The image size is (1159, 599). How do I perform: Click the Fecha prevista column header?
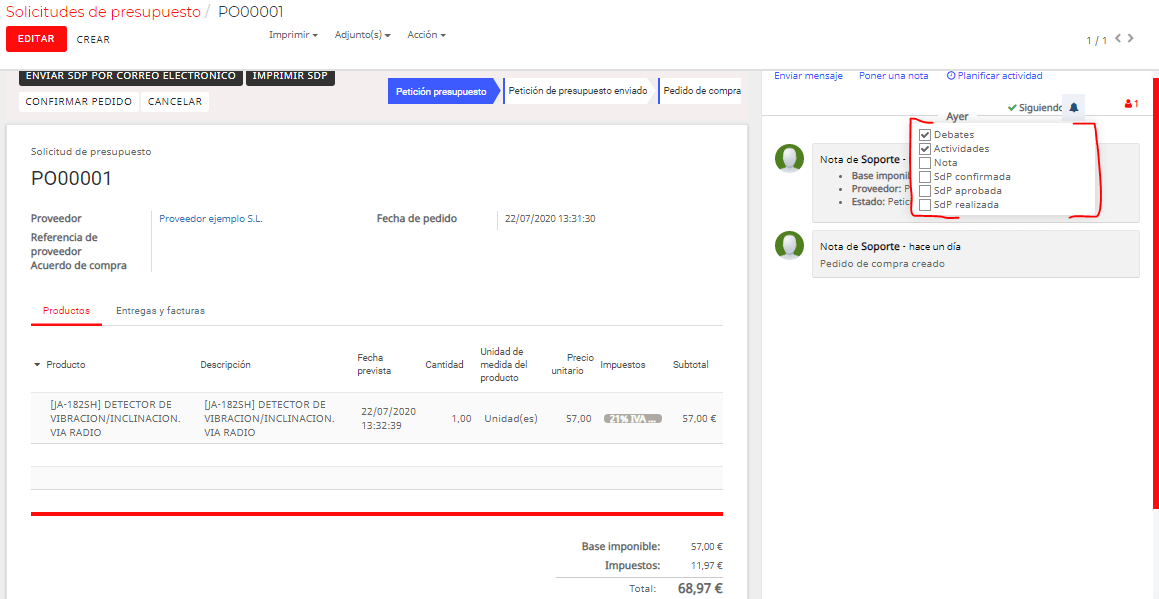point(374,365)
